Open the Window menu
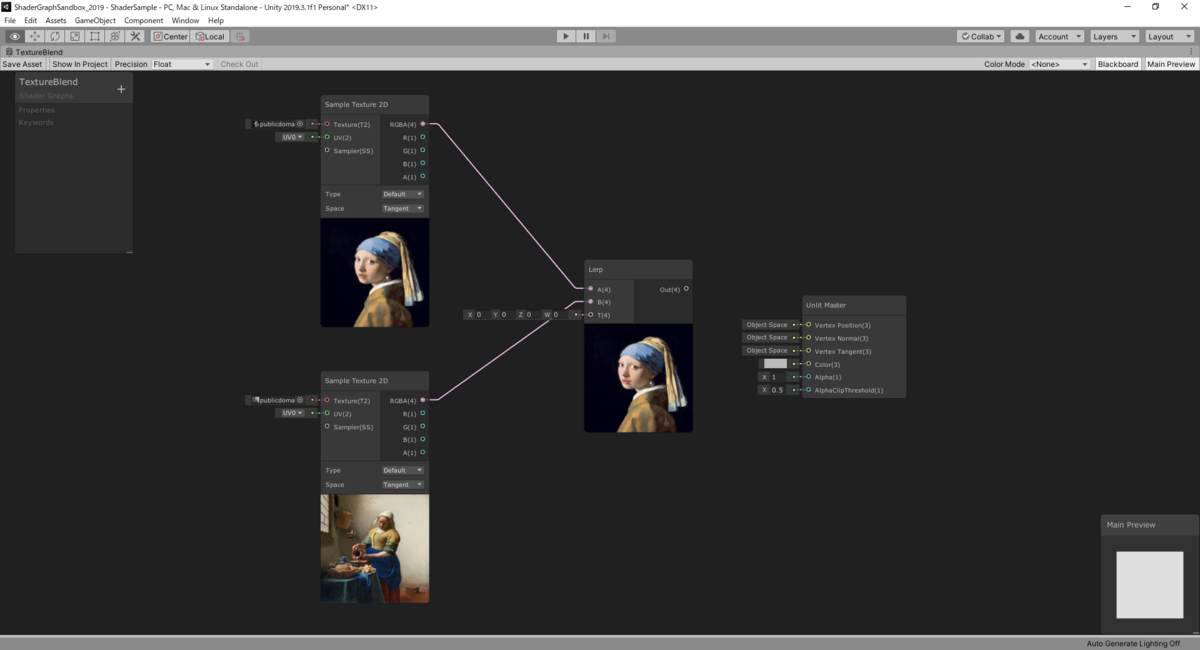The image size is (1200, 650). [x=185, y=20]
